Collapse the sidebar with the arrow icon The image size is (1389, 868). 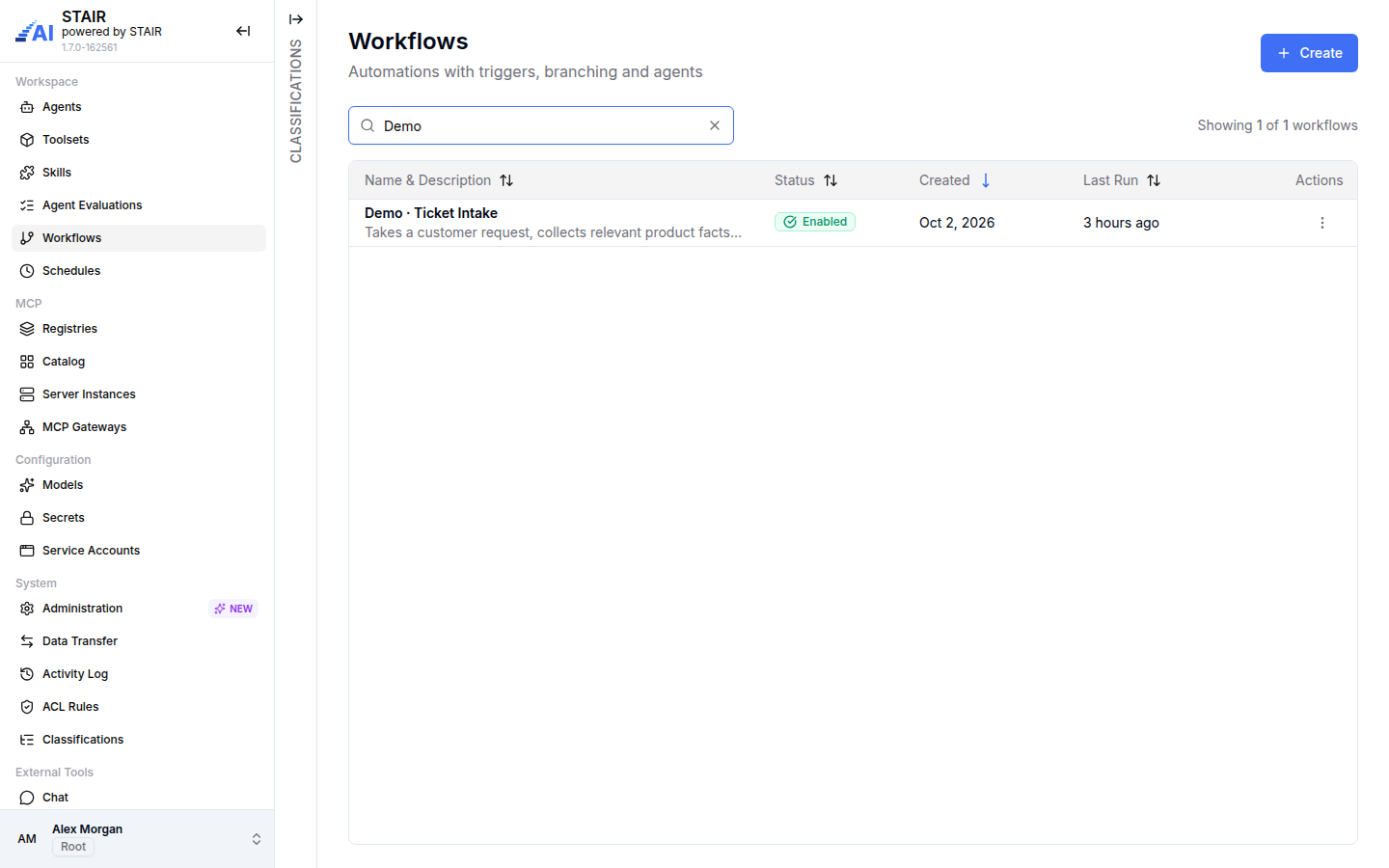243,31
